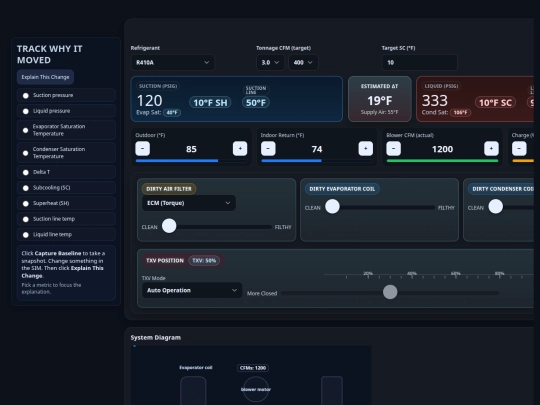This screenshot has width=540, height=405.
Task: Decrease Blower CFM with minus button
Action: pyautogui.click(x=394, y=148)
